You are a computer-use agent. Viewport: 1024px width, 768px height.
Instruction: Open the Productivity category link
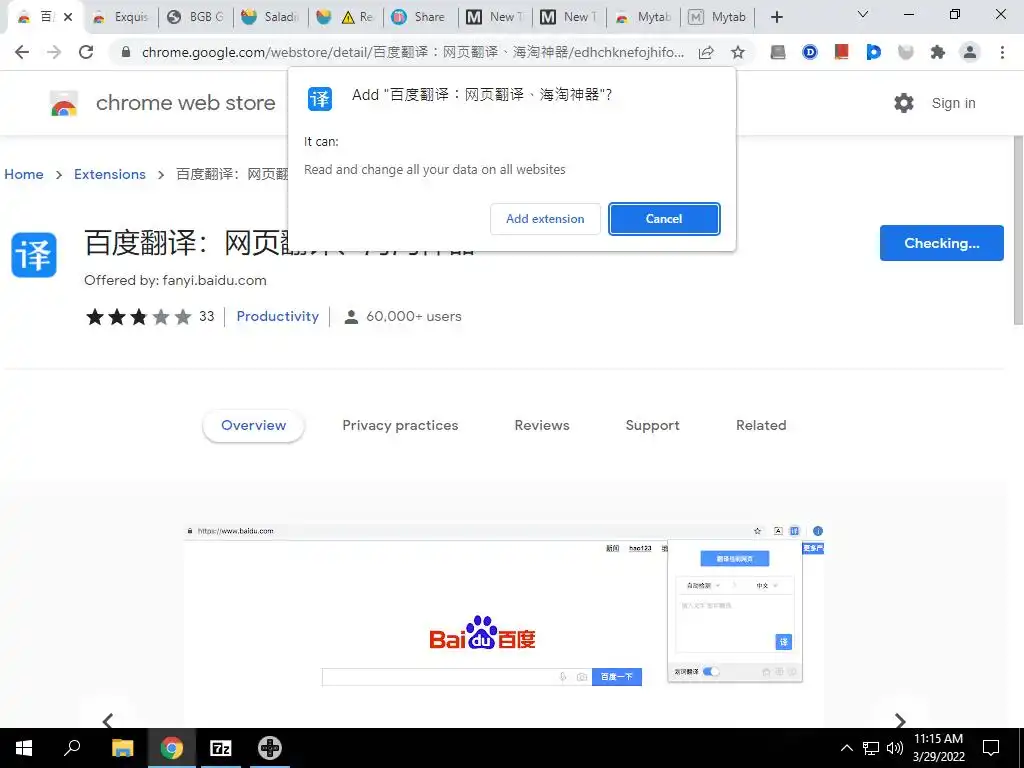click(278, 316)
